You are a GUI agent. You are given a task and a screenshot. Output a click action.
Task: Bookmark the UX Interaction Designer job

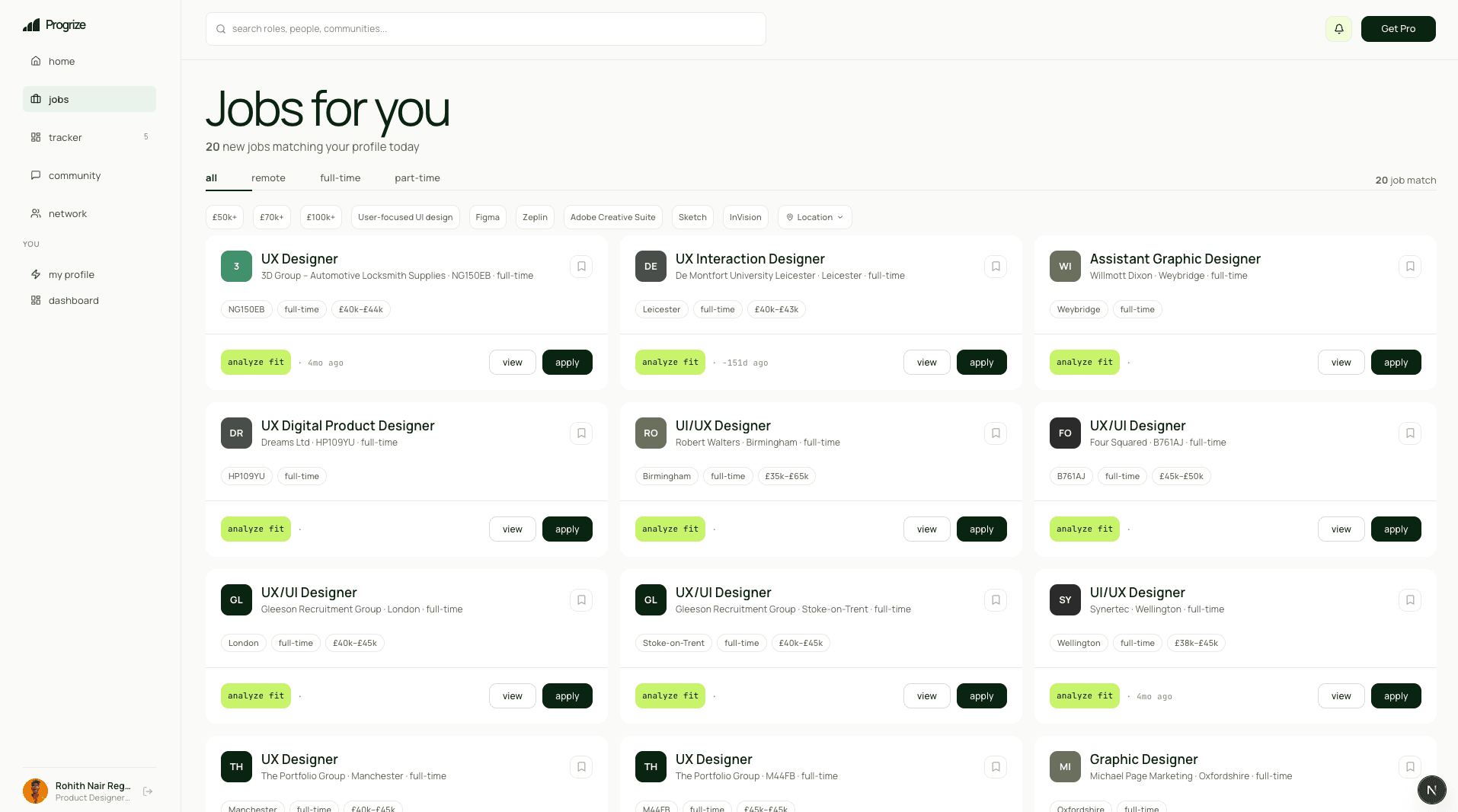point(996,267)
